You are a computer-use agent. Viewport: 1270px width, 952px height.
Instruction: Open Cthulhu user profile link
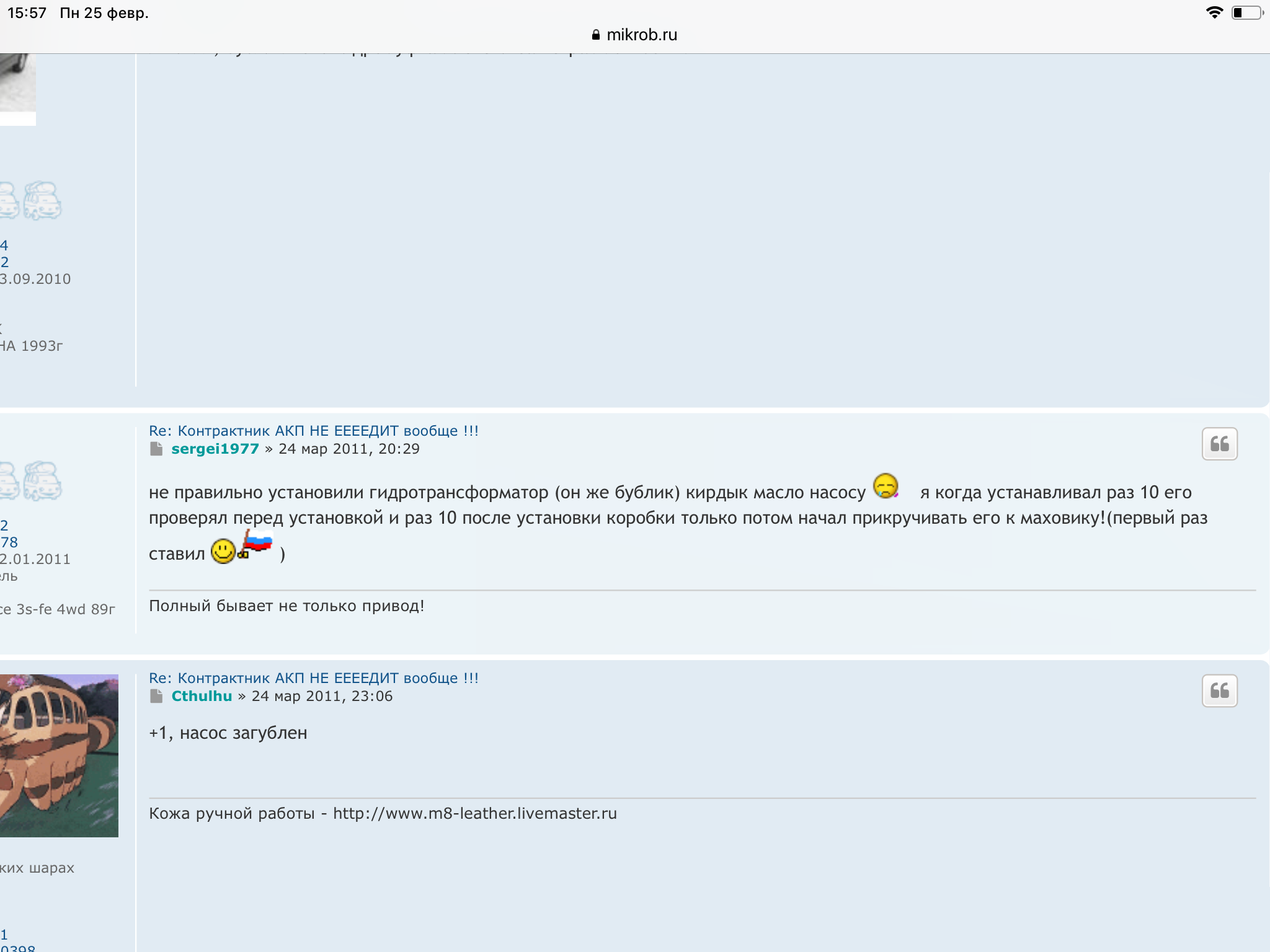tap(202, 696)
